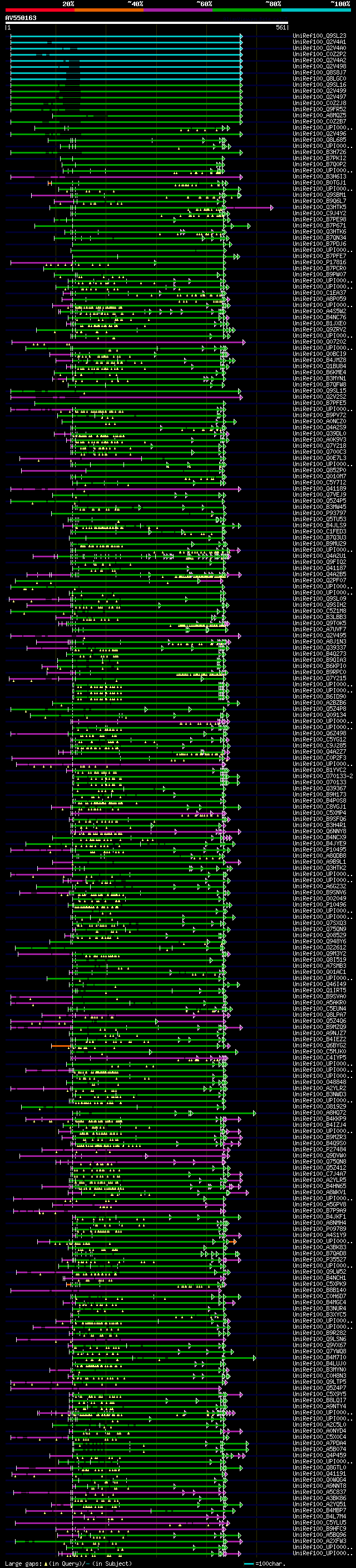The image size is (356, 1568).
Task: Select the UniRef100_B7PDJ6 label
Action: [x=319, y=244]
